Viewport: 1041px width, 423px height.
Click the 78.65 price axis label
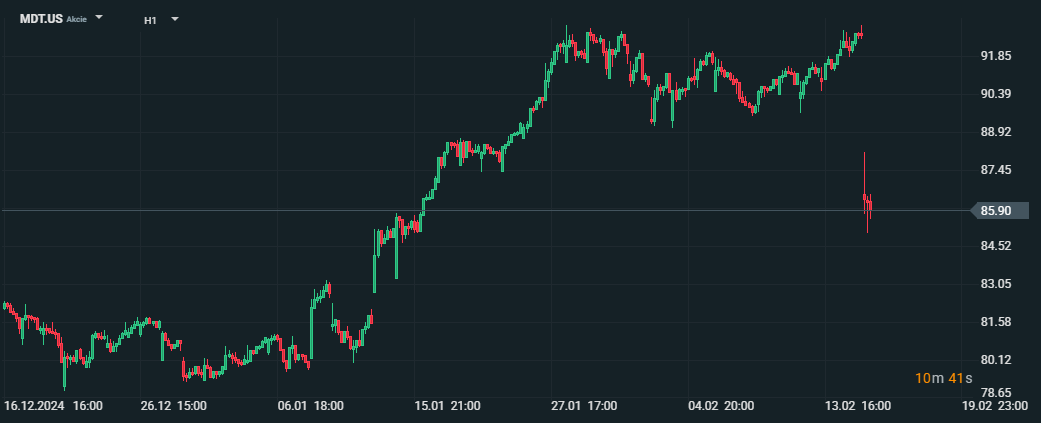coord(996,392)
